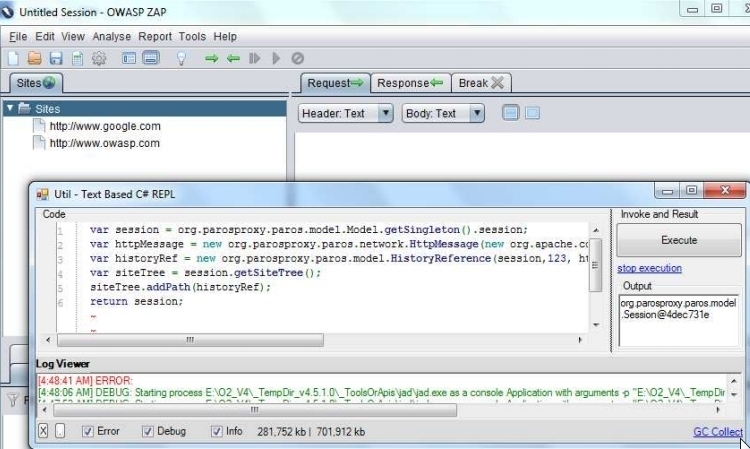Open Options via the gear icon

click(x=99, y=59)
